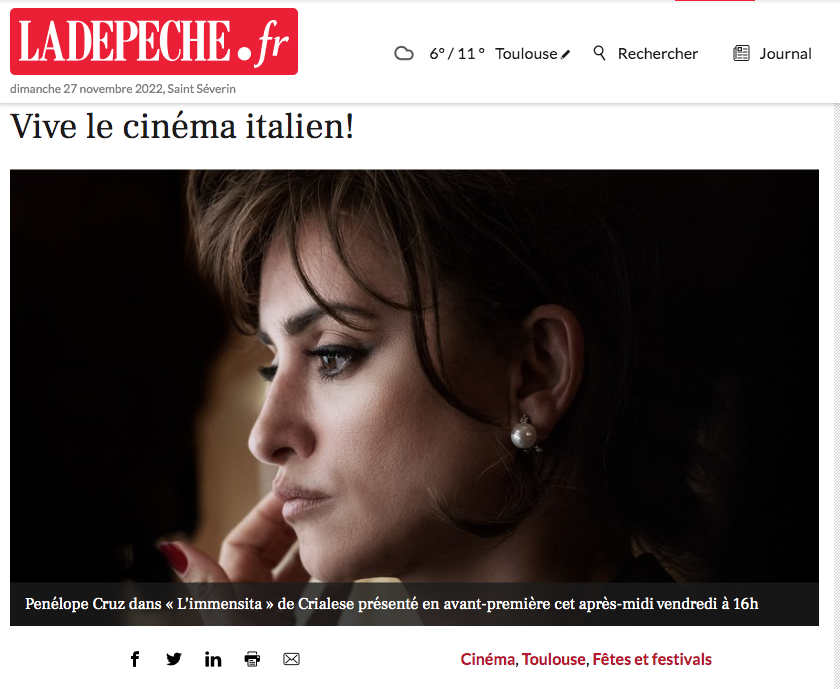Click the 6° / 11° temperature display

[457, 54]
